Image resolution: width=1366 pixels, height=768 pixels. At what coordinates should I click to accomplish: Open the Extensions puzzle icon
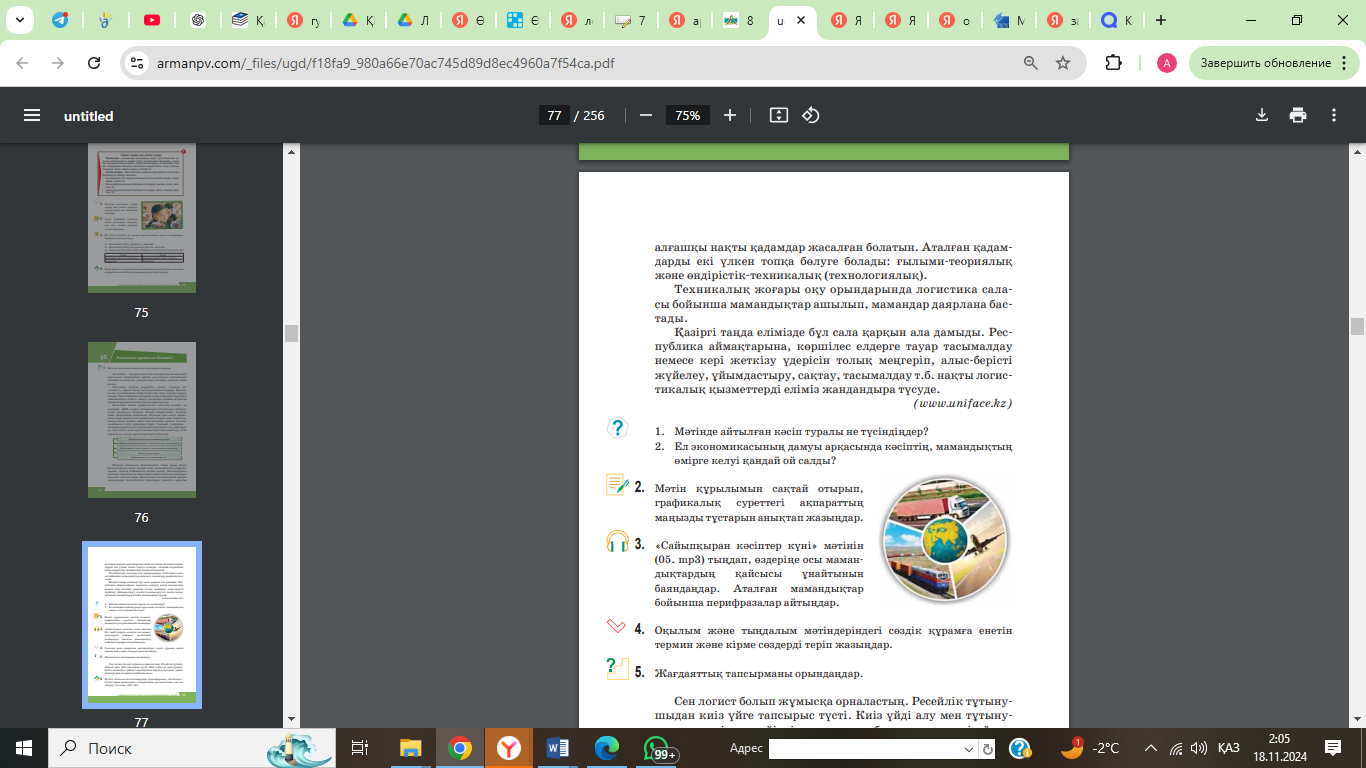click(1114, 63)
